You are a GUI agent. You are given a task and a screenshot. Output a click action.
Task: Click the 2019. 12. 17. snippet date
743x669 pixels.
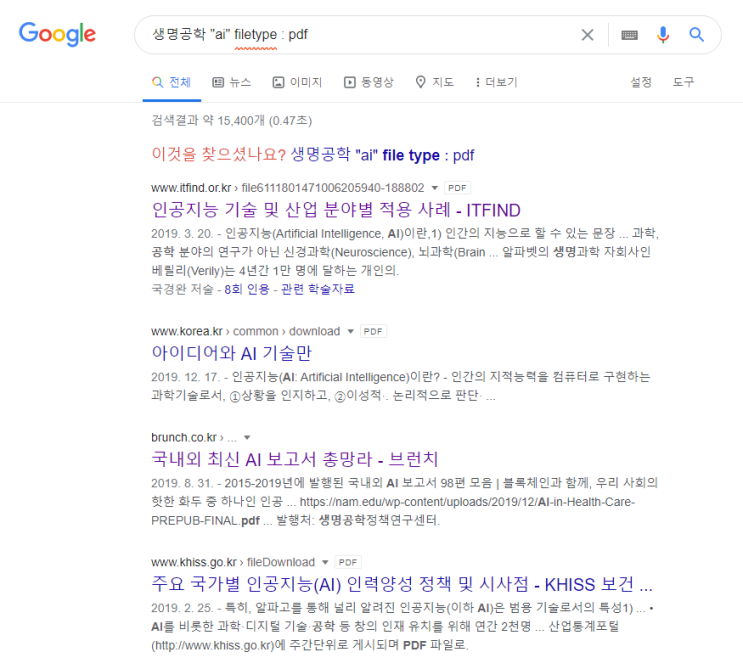pos(186,377)
